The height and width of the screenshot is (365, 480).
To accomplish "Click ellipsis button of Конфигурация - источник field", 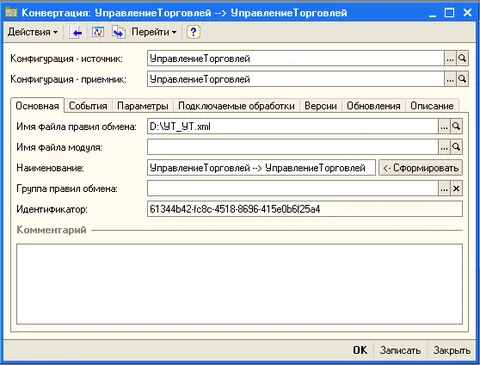I will (x=450, y=59).
